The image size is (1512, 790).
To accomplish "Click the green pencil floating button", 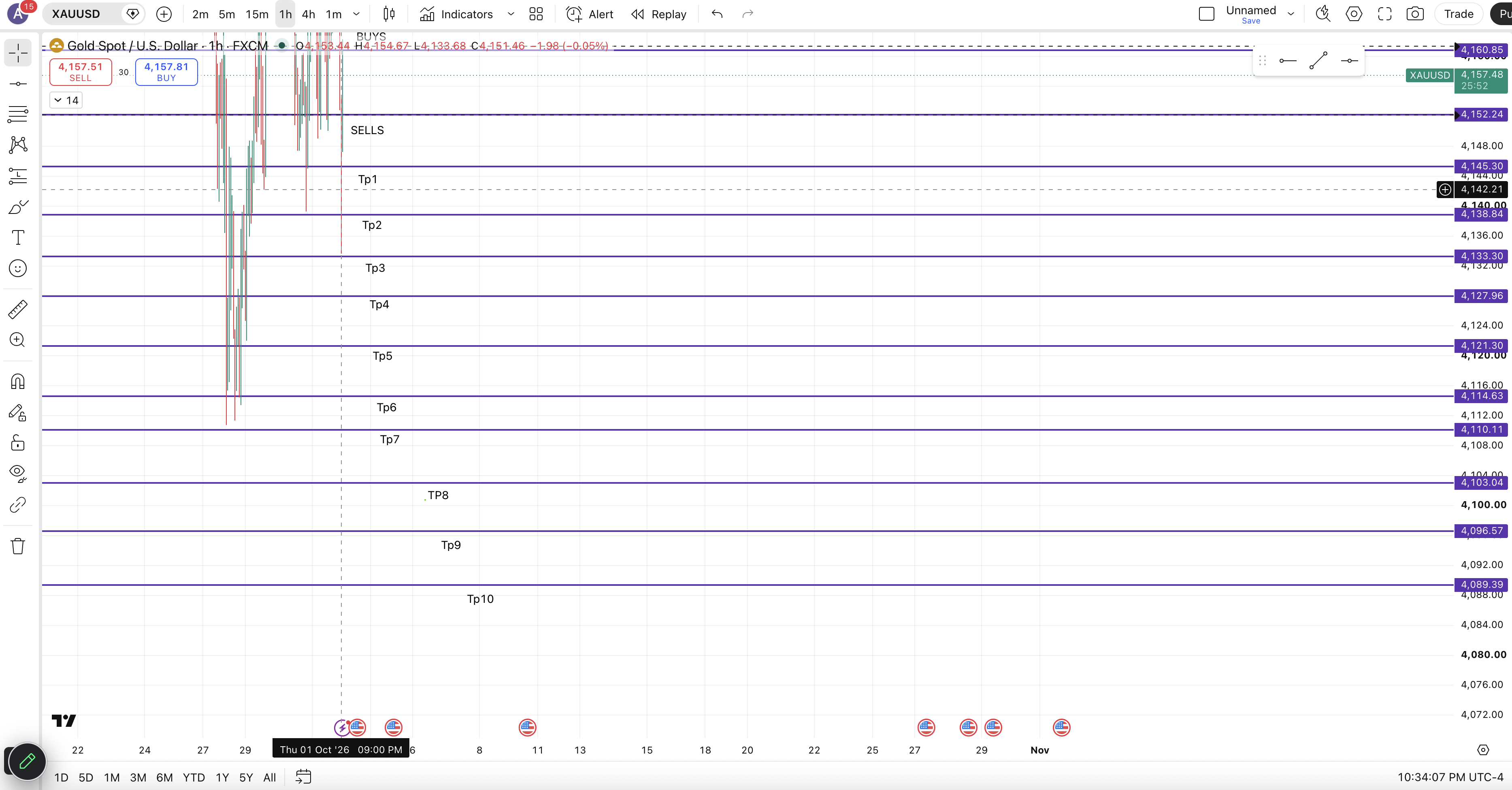I will 27,761.
